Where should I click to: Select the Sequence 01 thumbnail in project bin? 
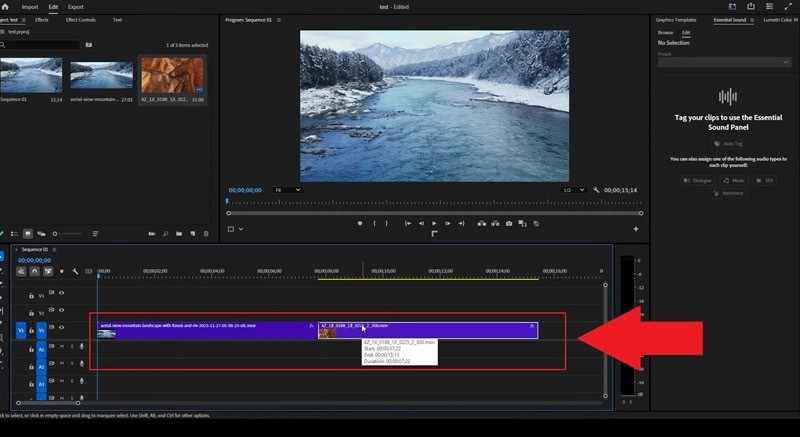tap(31, 75)
